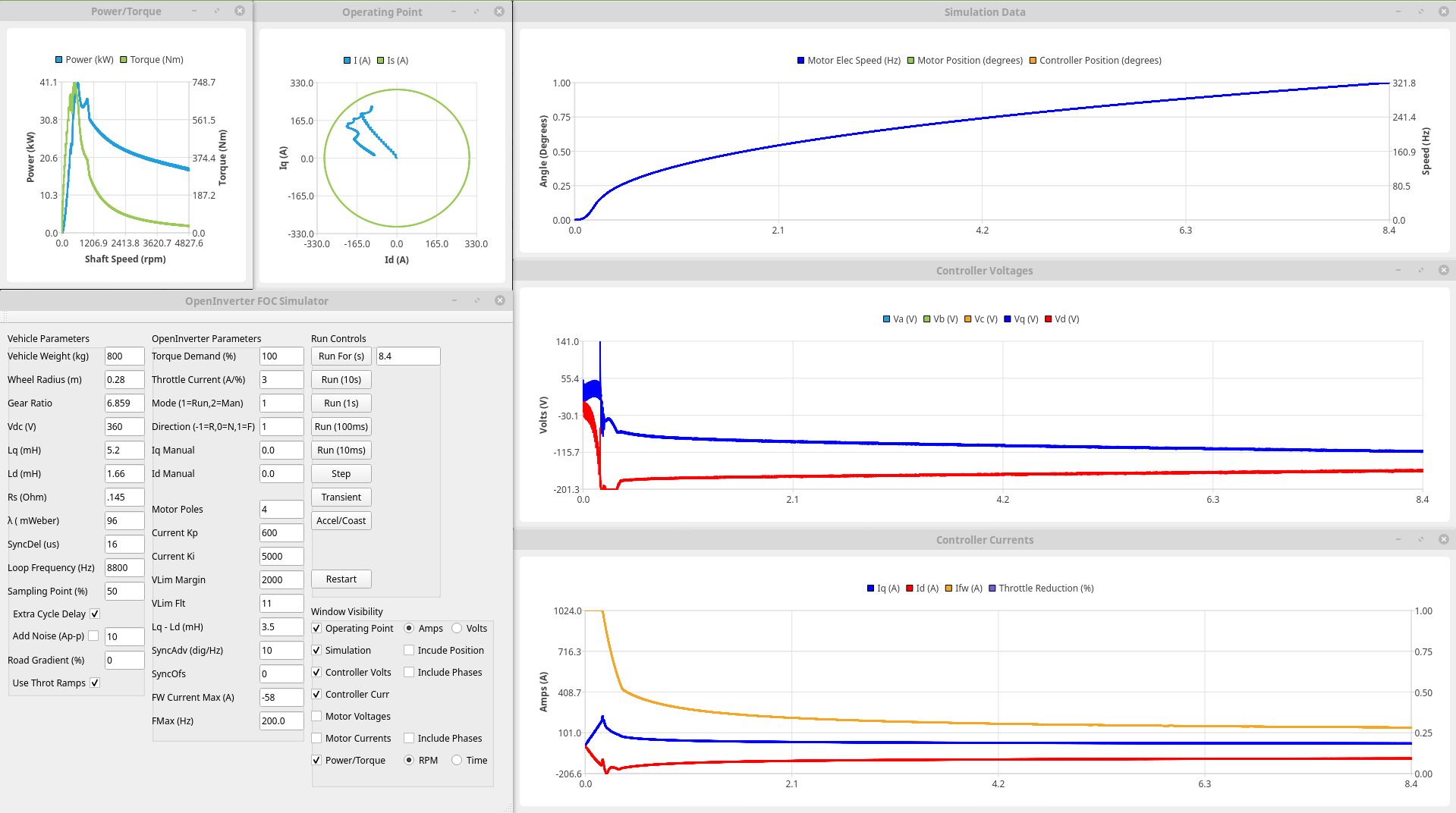Image resolution: width=1456 pixels, height=813 pixels.
Task: Toggle the Extra Cycle Delay checkbox
Action: [95, 614]
